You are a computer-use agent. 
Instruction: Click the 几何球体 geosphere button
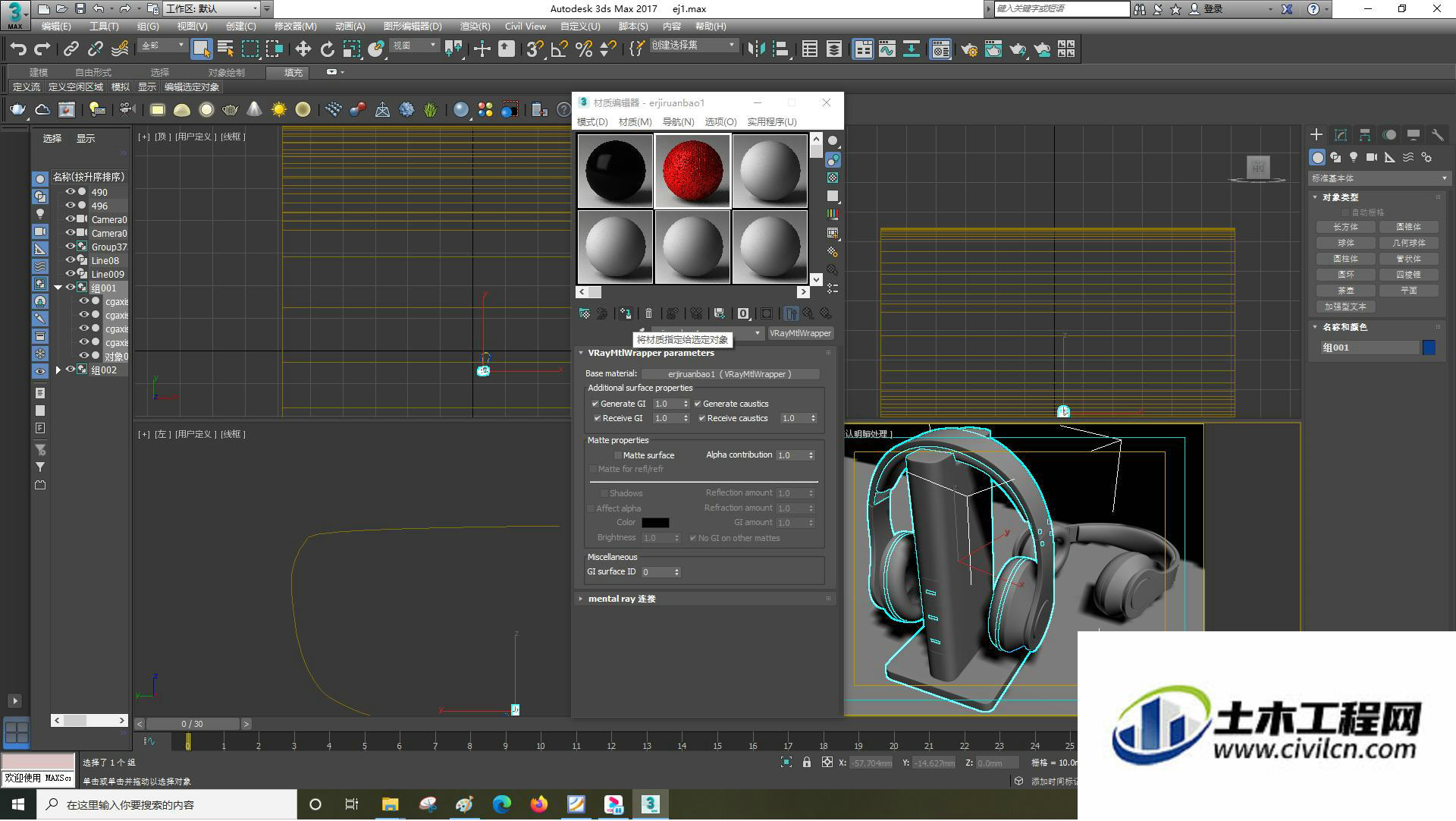1408,243
